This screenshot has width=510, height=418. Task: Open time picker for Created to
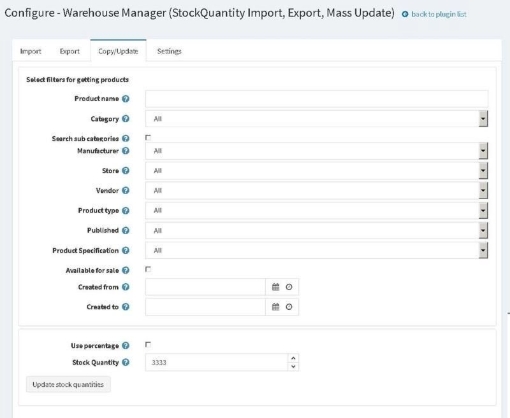(289, 307)
